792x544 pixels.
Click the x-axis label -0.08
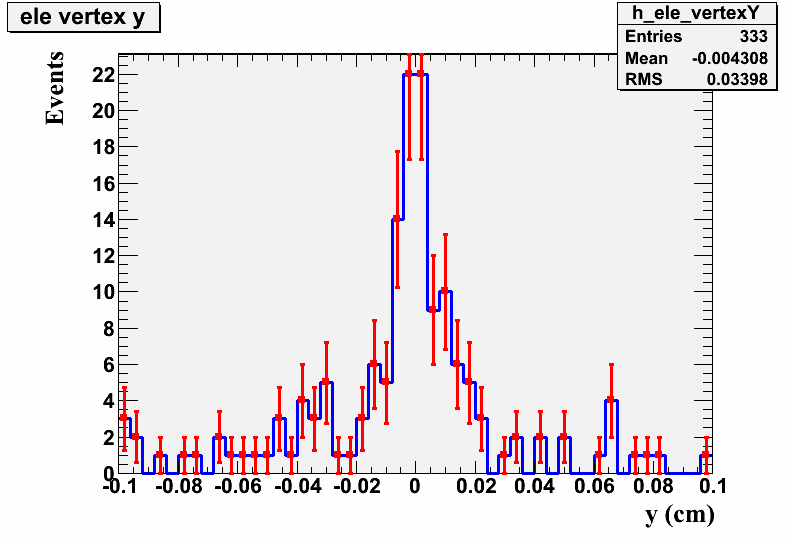(178, 486)
